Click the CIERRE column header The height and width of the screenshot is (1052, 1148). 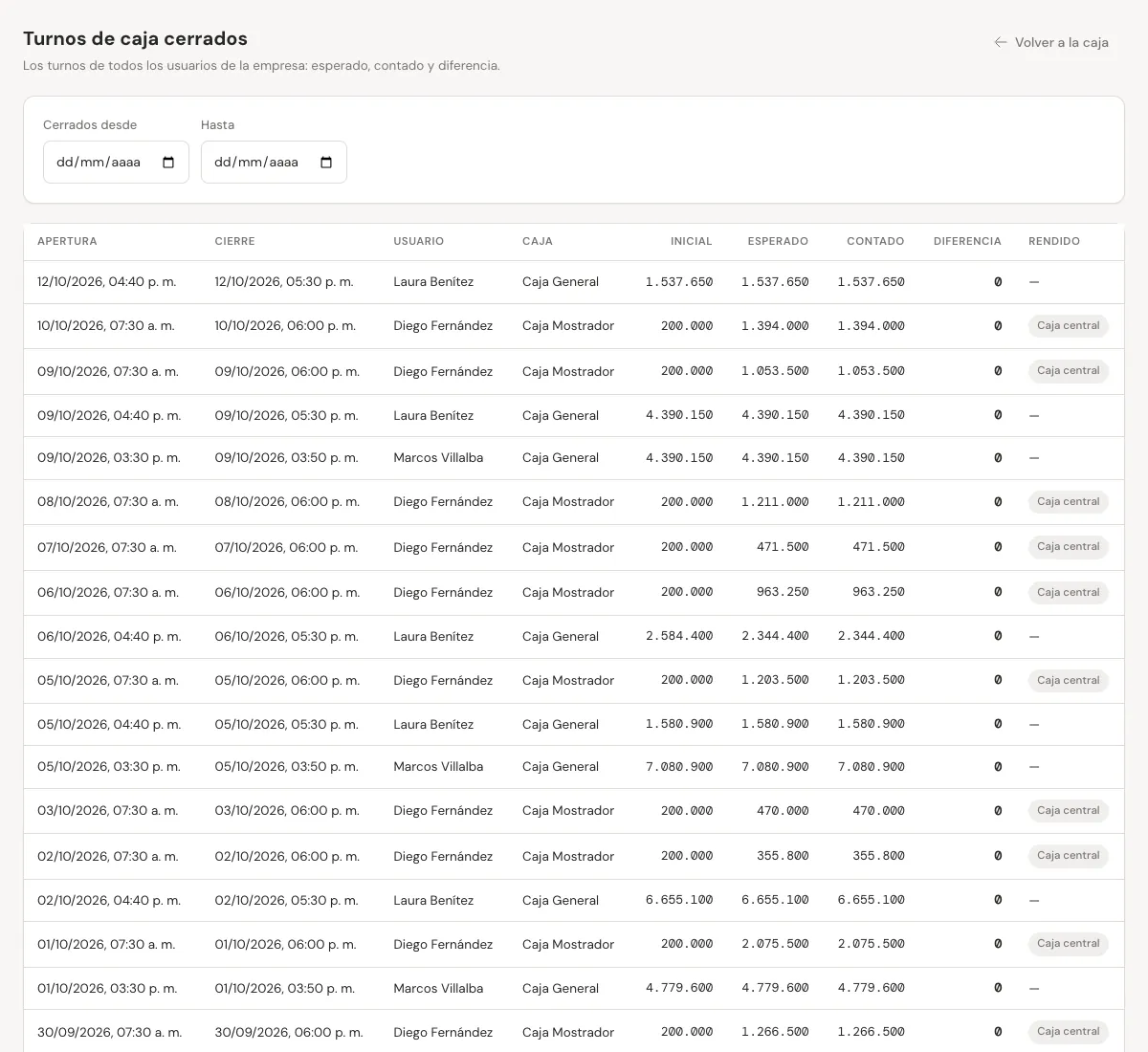coord(234,241)
